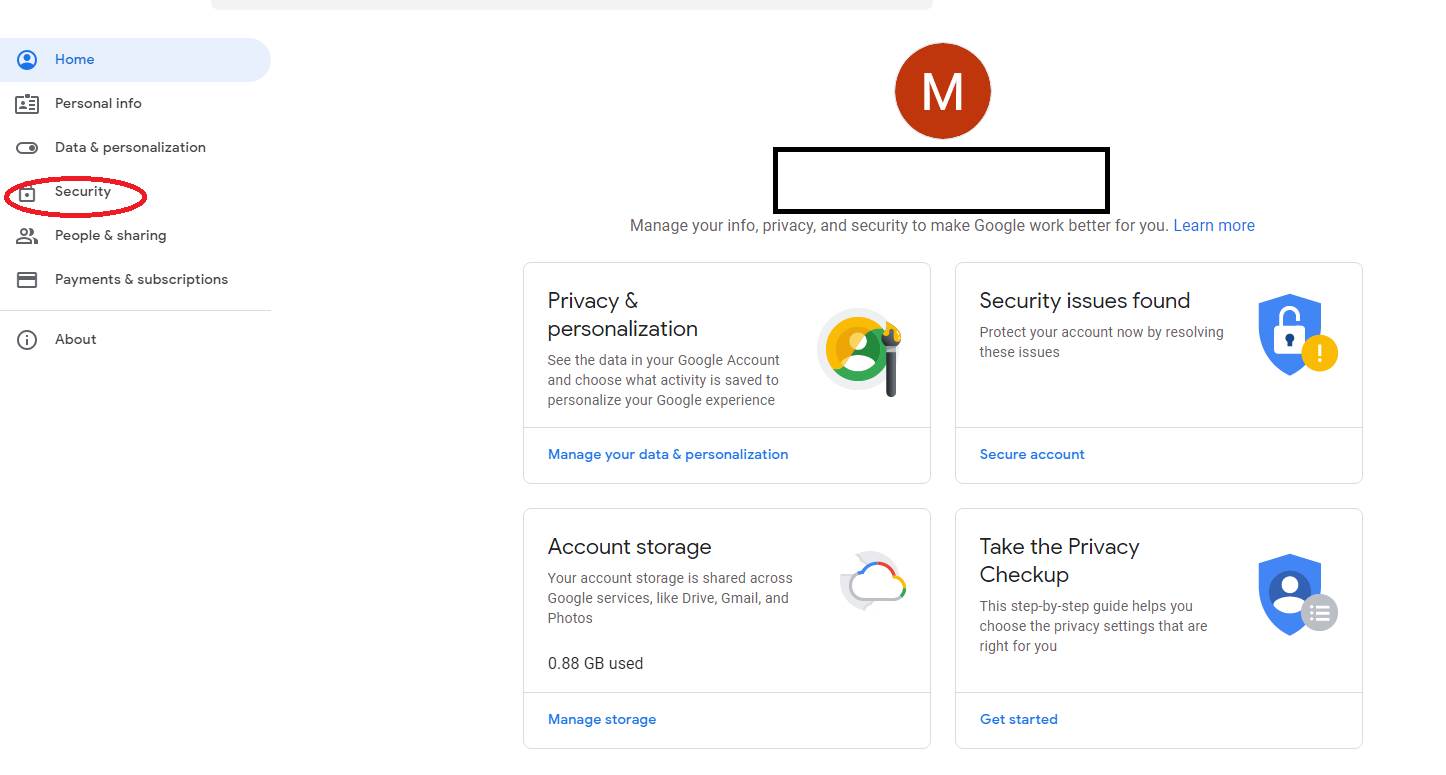Image resolution: width=1446 pixels, height=775 pixels.
Task: Open the Manage storage link
Action: 601,720
